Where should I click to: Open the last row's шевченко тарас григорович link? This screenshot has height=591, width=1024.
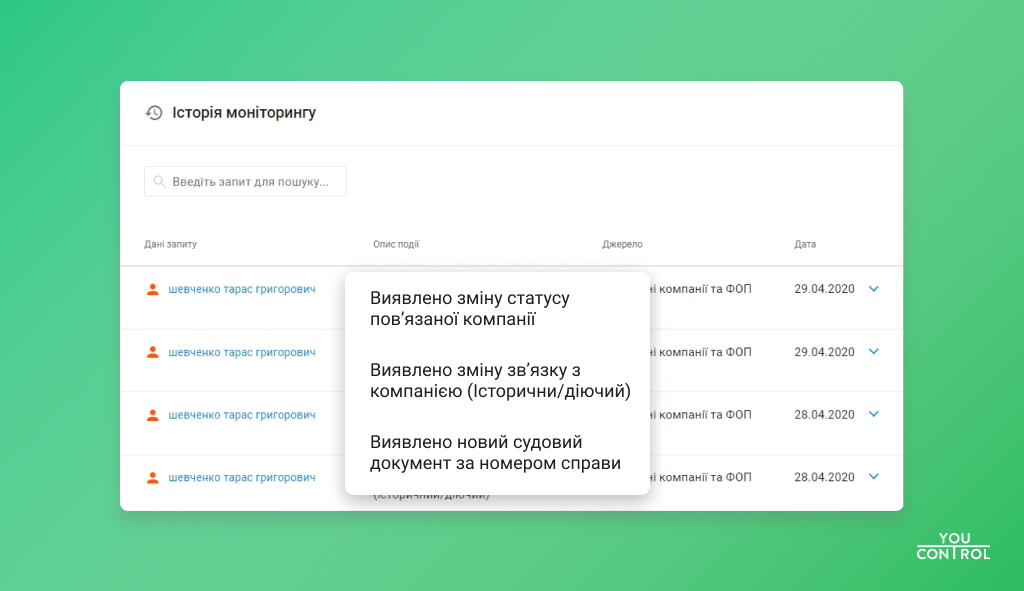click(x=241, y=478)
